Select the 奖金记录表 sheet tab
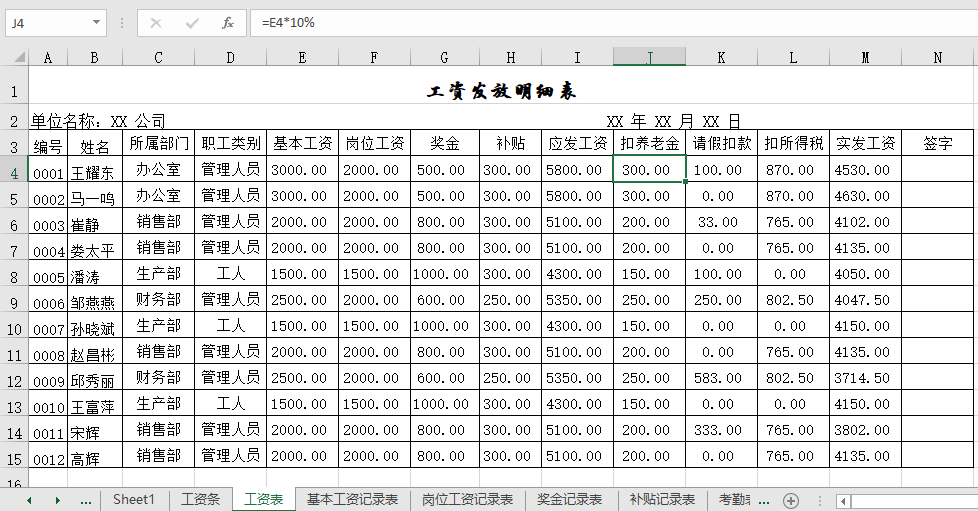Viewport: 978px width, 511px height. [569, 500]
